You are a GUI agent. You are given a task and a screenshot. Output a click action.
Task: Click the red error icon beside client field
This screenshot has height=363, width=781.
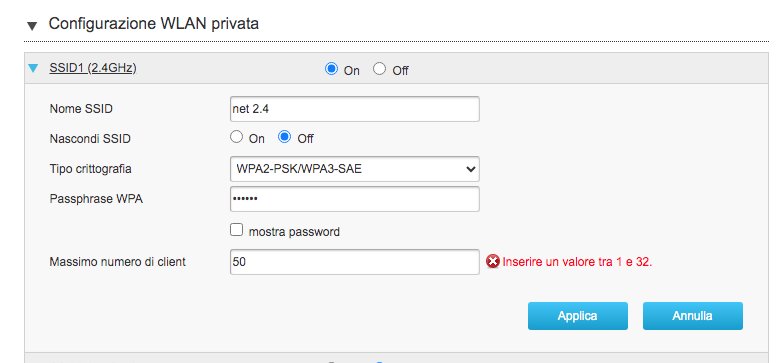(493, 261)
